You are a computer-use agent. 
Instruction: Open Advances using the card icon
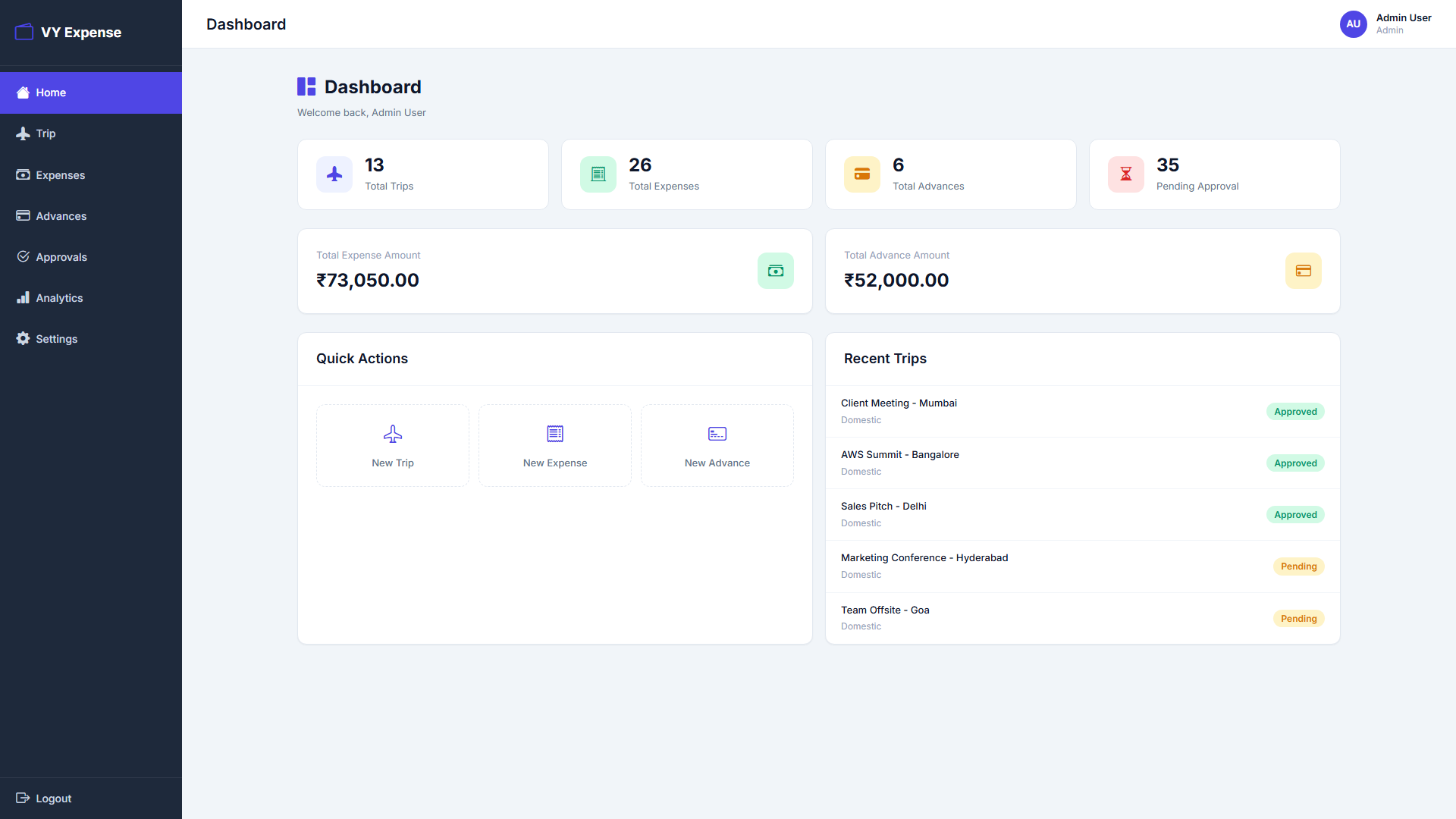pos(23,215)
